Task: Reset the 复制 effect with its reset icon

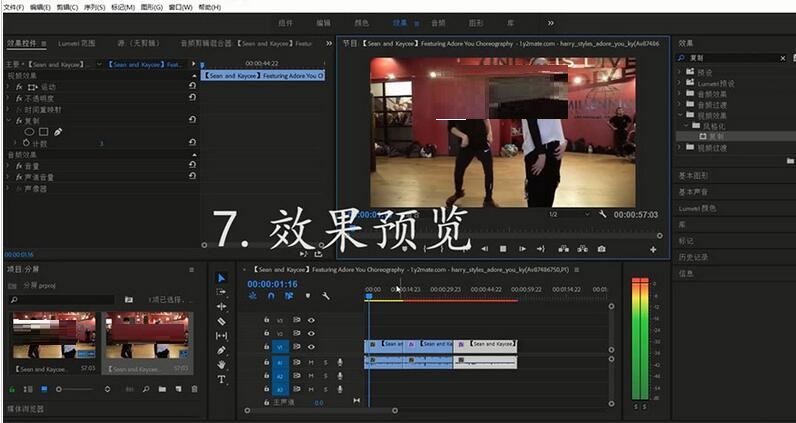Action: tap(191, 120)
